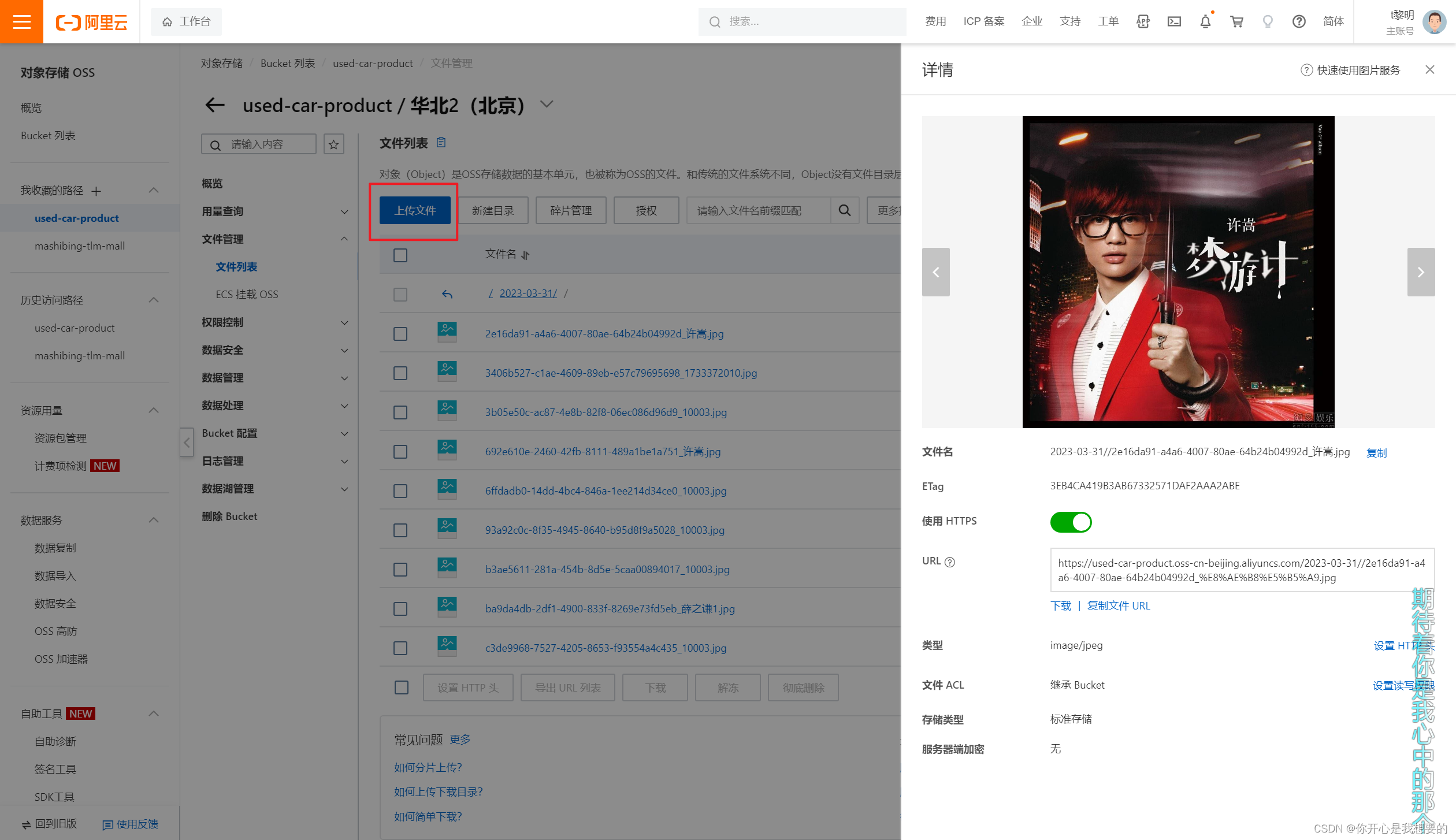Screen dimensions: 1456x840
Task: Click the help question mark icon
Action: pos(1299,22)
